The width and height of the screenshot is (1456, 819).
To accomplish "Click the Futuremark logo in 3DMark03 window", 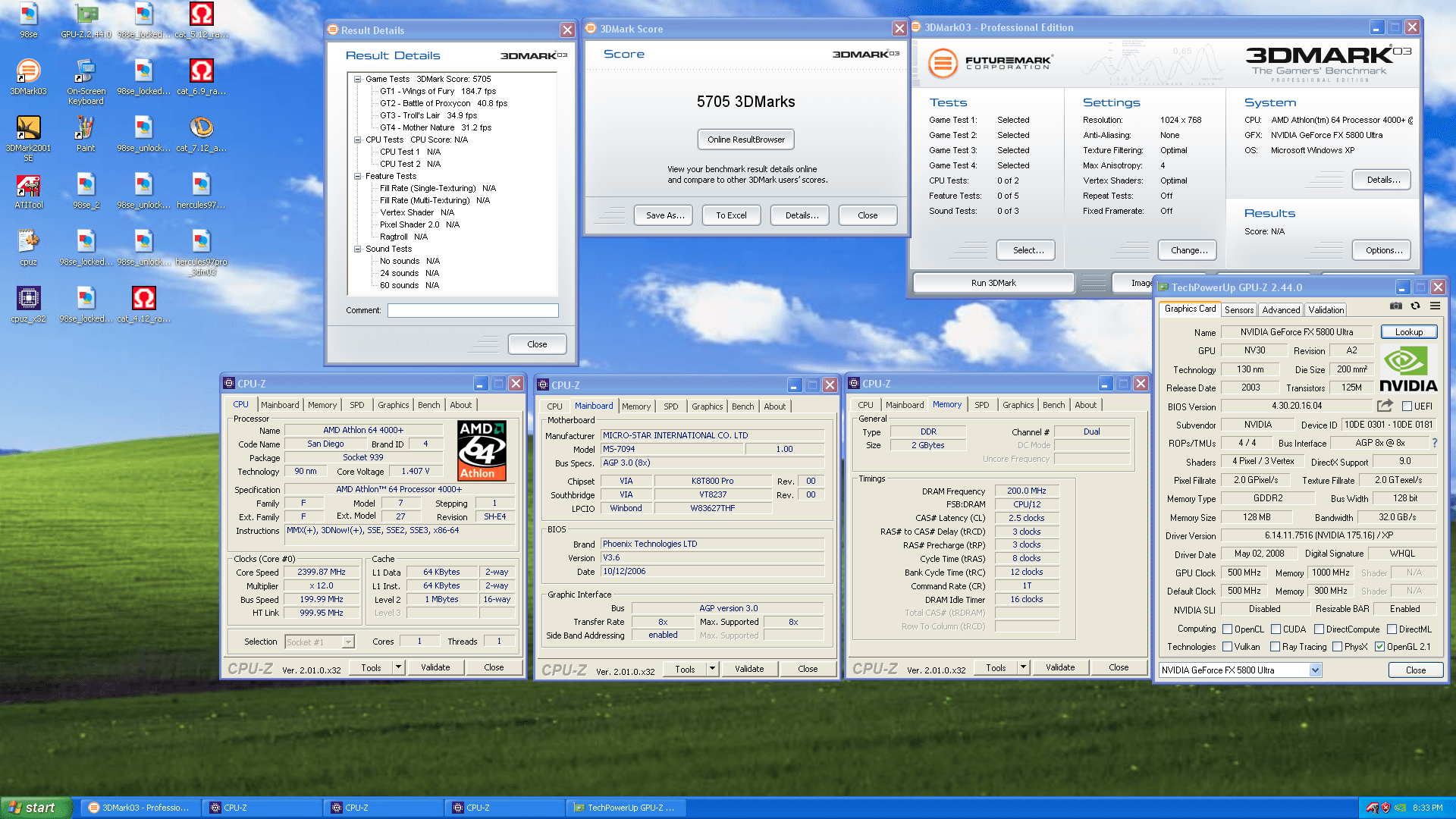I will click(990, 63).
